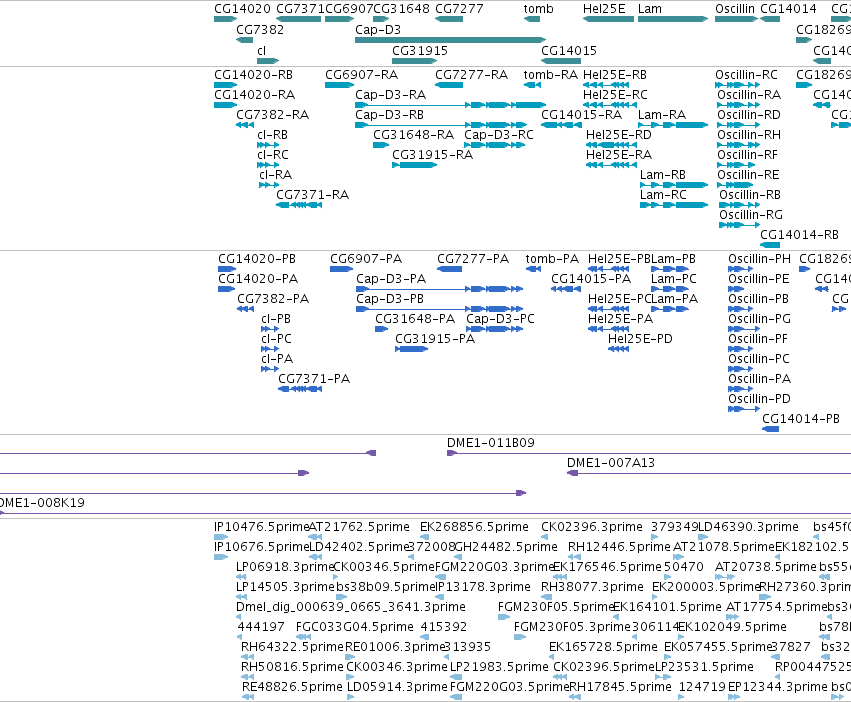Viewport: 851px width, 702px height.
Task: Click EST label RH17845.5prime
Action: (x=620, y=686)
